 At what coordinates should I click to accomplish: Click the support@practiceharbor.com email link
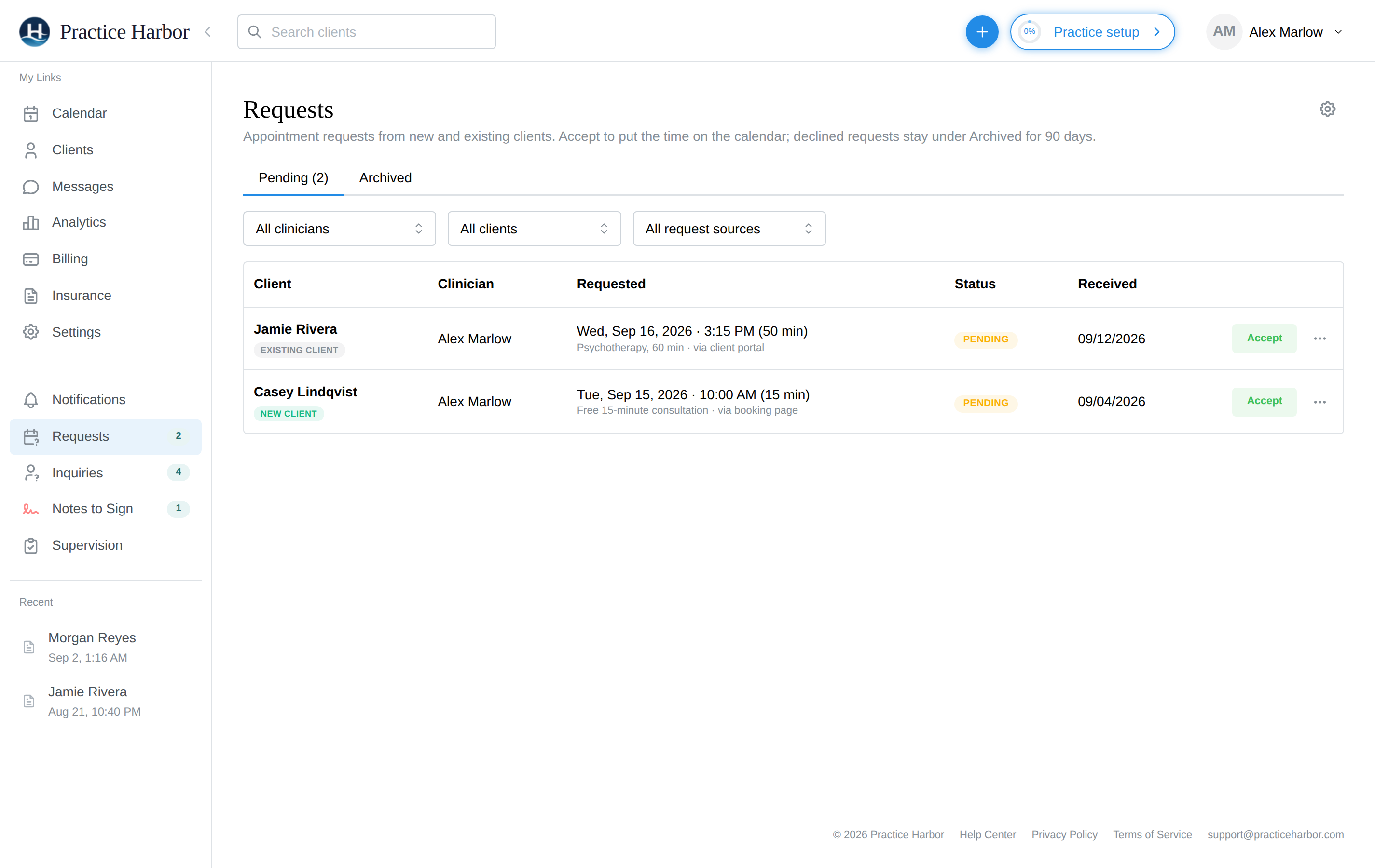click(x=1275, y=834)
